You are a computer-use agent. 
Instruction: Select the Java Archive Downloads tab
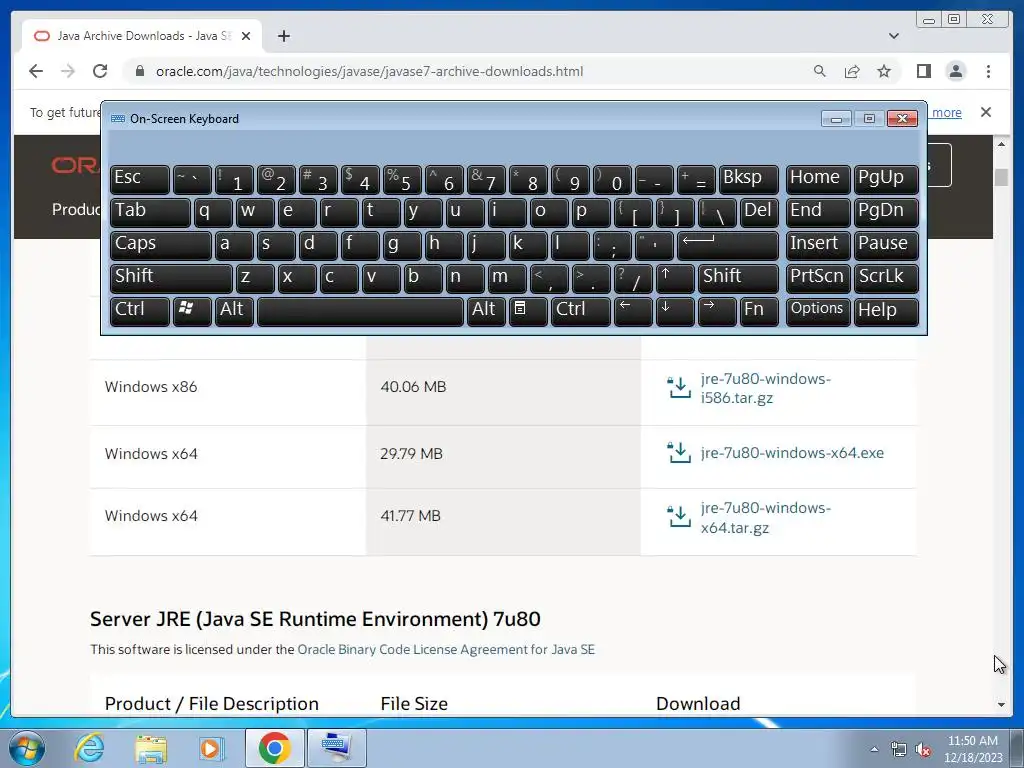142,36
